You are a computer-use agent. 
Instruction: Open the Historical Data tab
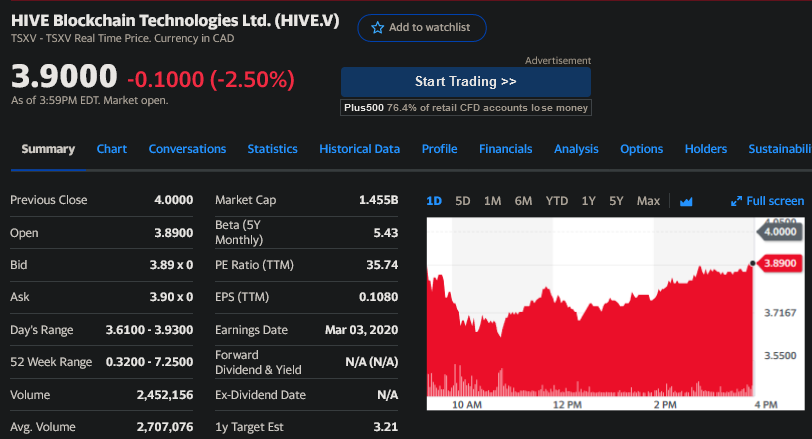point(359,149)
